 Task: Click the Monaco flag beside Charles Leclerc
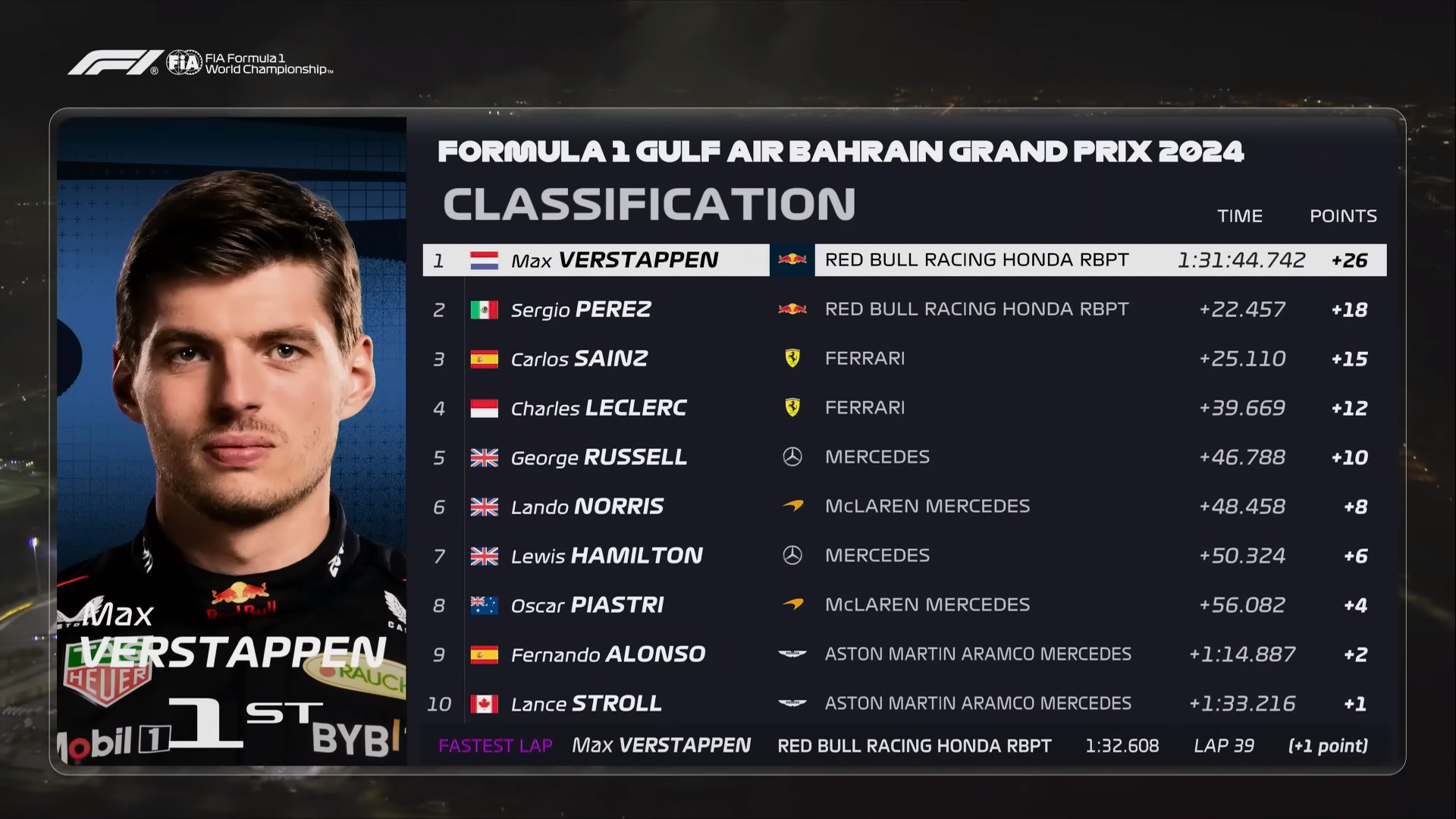(484, 409)
